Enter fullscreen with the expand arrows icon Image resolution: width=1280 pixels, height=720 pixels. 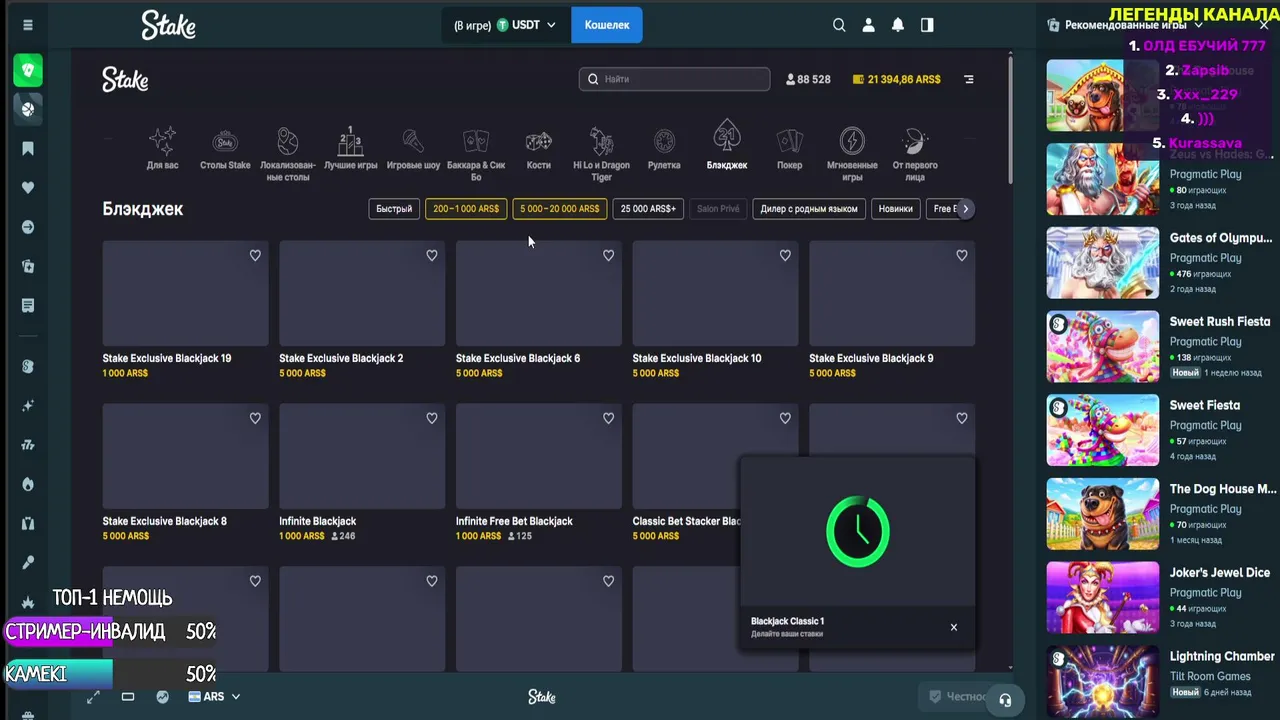(x=93, y=697)
